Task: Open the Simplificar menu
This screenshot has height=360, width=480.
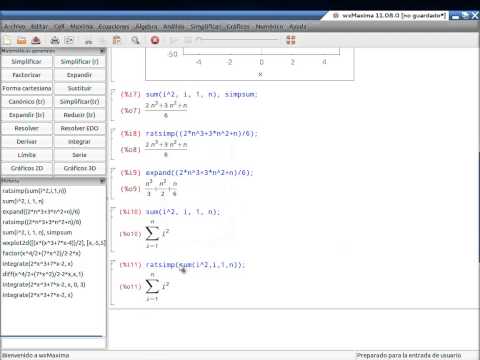Action: (x=205, y=27)
